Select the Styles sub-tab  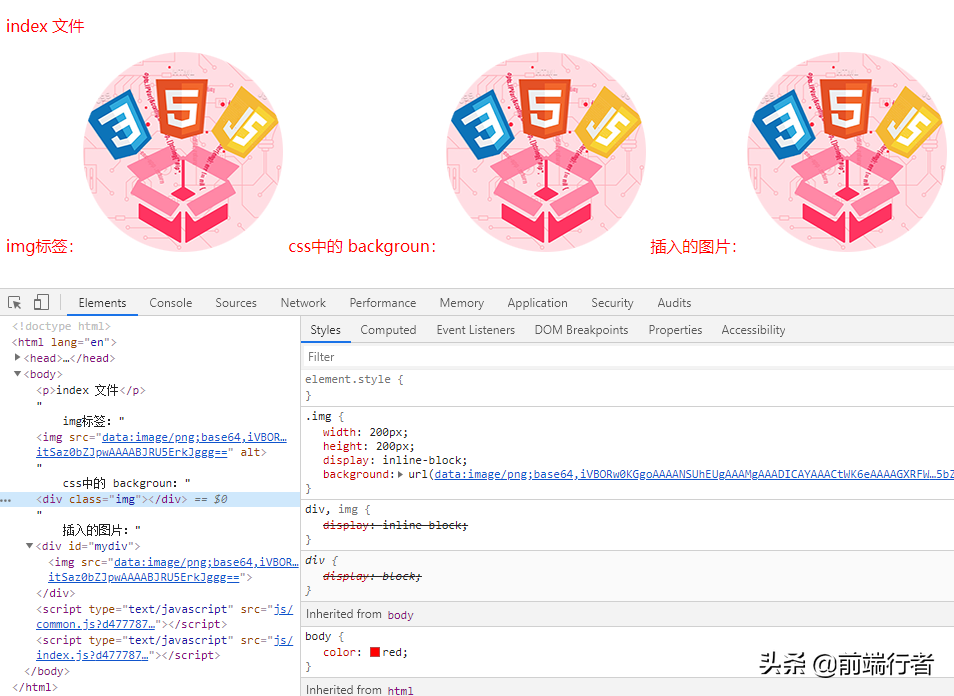click(x=326, y=330)
